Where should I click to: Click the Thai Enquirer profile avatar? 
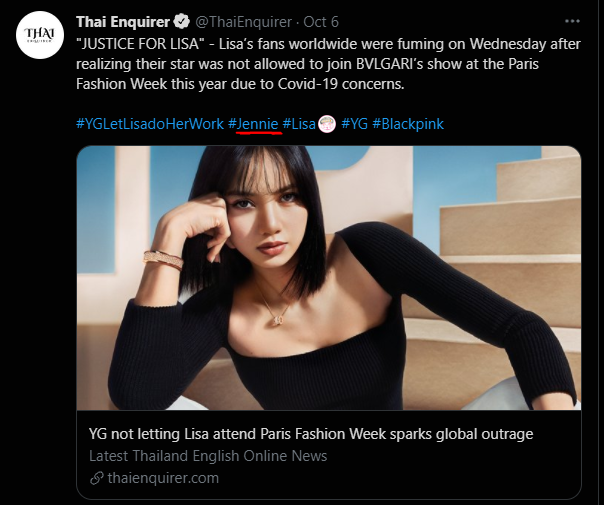tap(40, 37)
